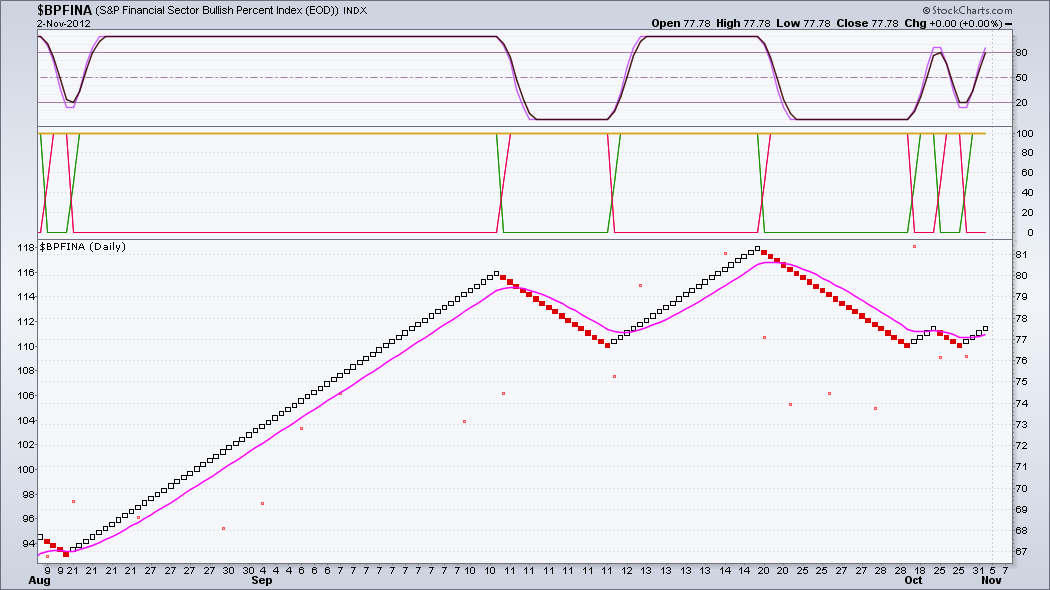Click the 110 label on the left price axis
The image size is (1050, 590).
coord(25,346)
